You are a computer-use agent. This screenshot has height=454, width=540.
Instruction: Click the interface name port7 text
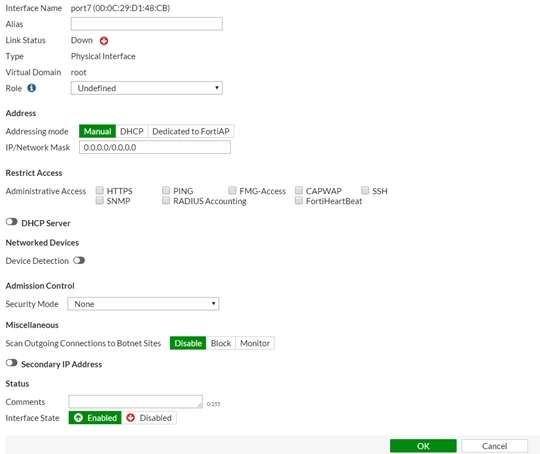(x=121, y=8)
